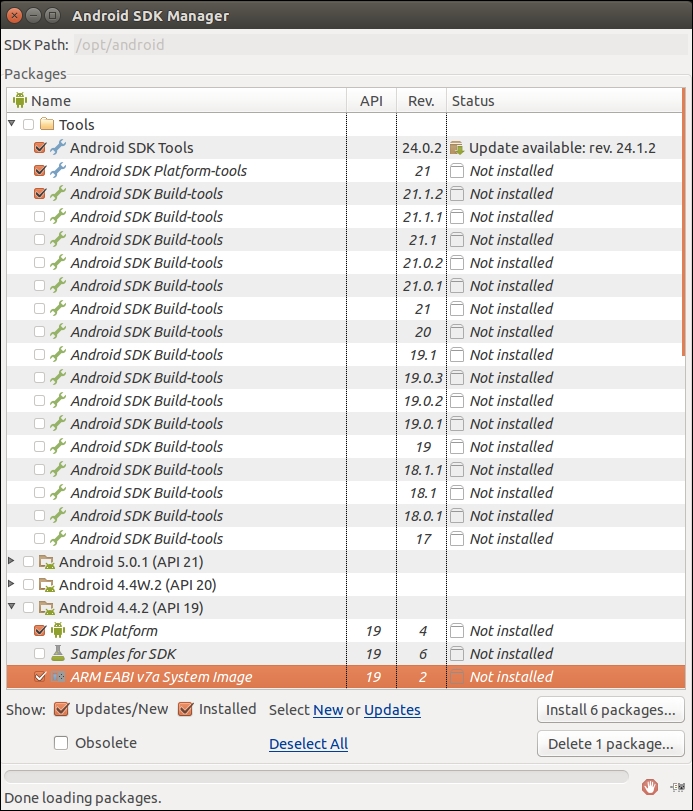
Task: Click the Android 5.0.1 (API 21) platform icon
Action: [47, 562]
